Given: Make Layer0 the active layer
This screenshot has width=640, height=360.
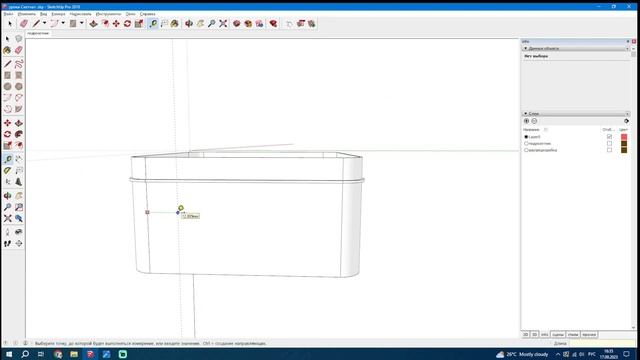Looking at the screenshot, I should 526,137.
